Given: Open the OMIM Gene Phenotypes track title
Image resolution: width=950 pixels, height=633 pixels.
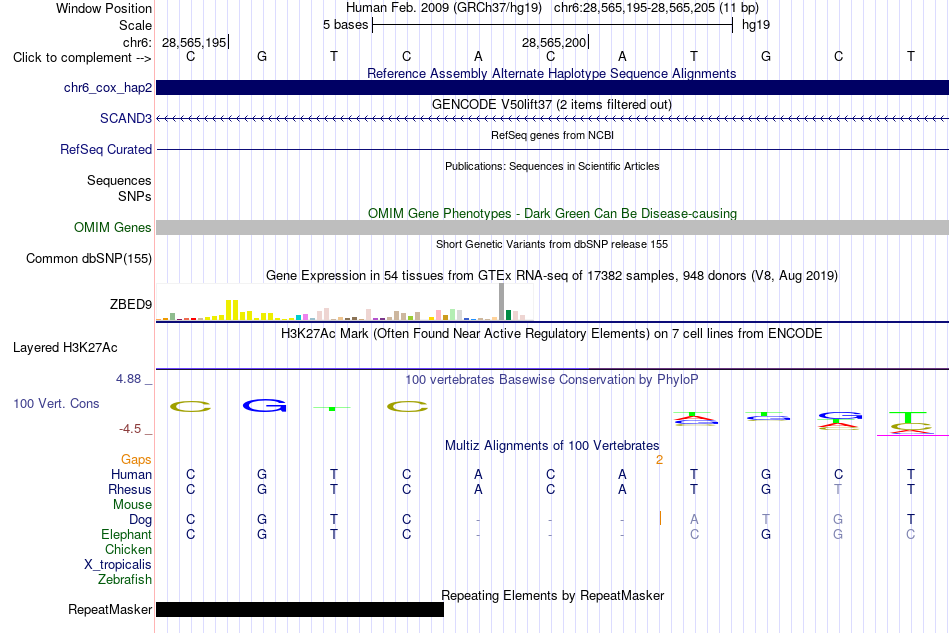Looking at the screenshot, I should point(552,213).
